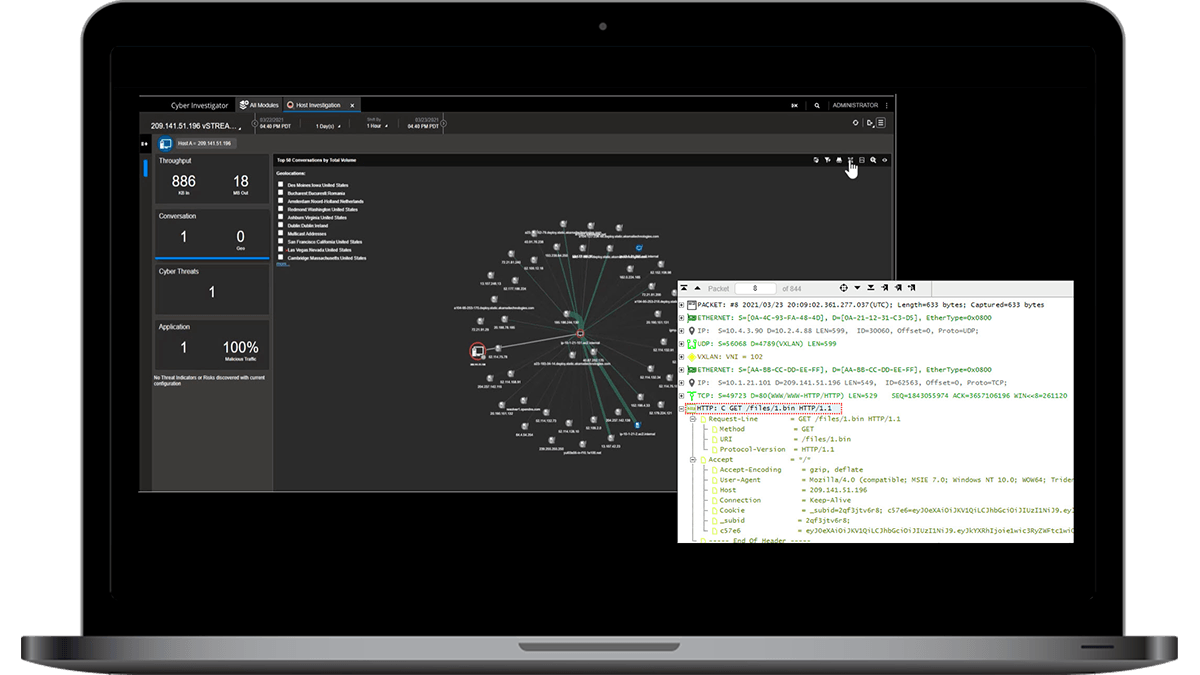This screenshot has height=675, width=1200.
Task: Check the Des Moines Iowa United States box
Action: (281, 185)
